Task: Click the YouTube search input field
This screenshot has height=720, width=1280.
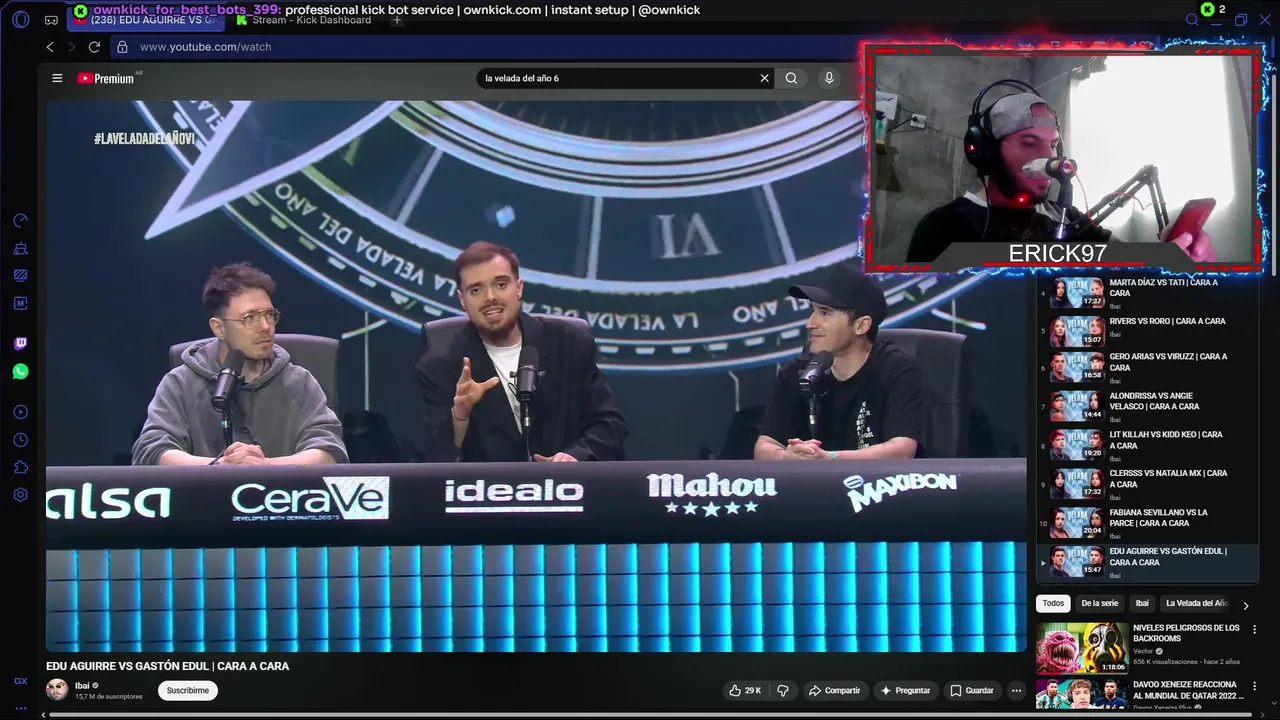Action: 615,78
